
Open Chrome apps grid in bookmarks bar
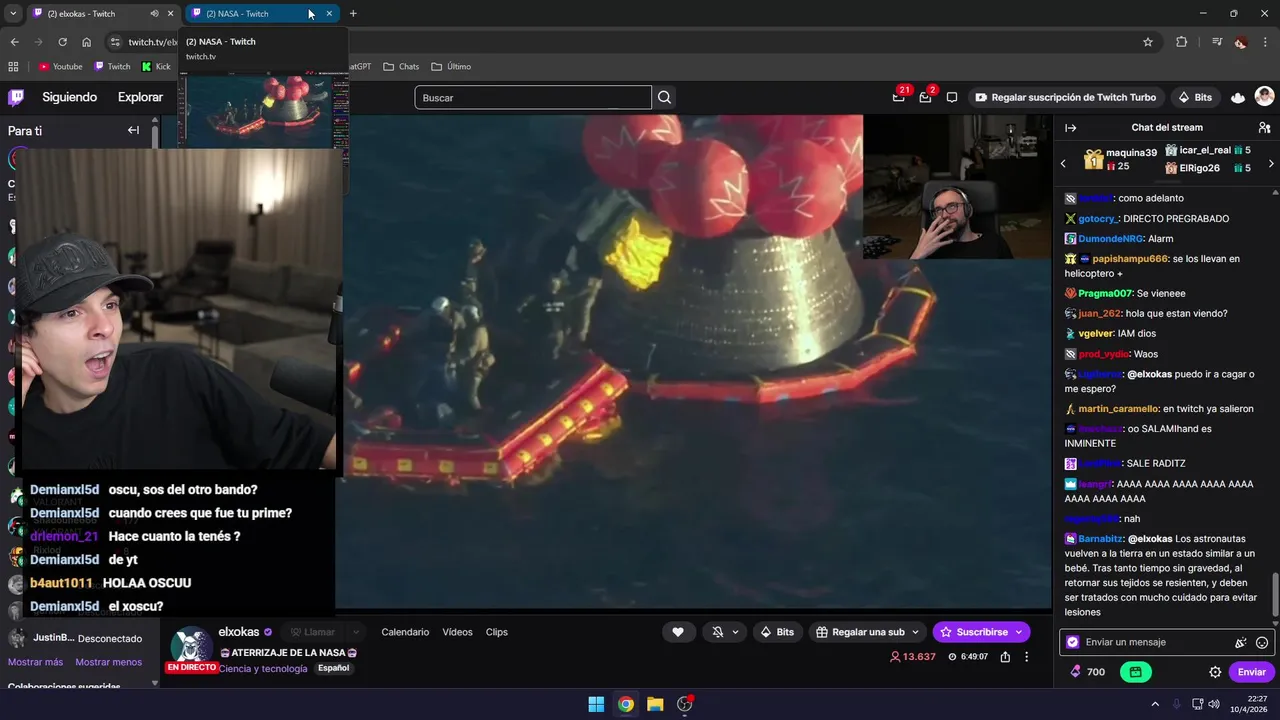pos(13,67)
